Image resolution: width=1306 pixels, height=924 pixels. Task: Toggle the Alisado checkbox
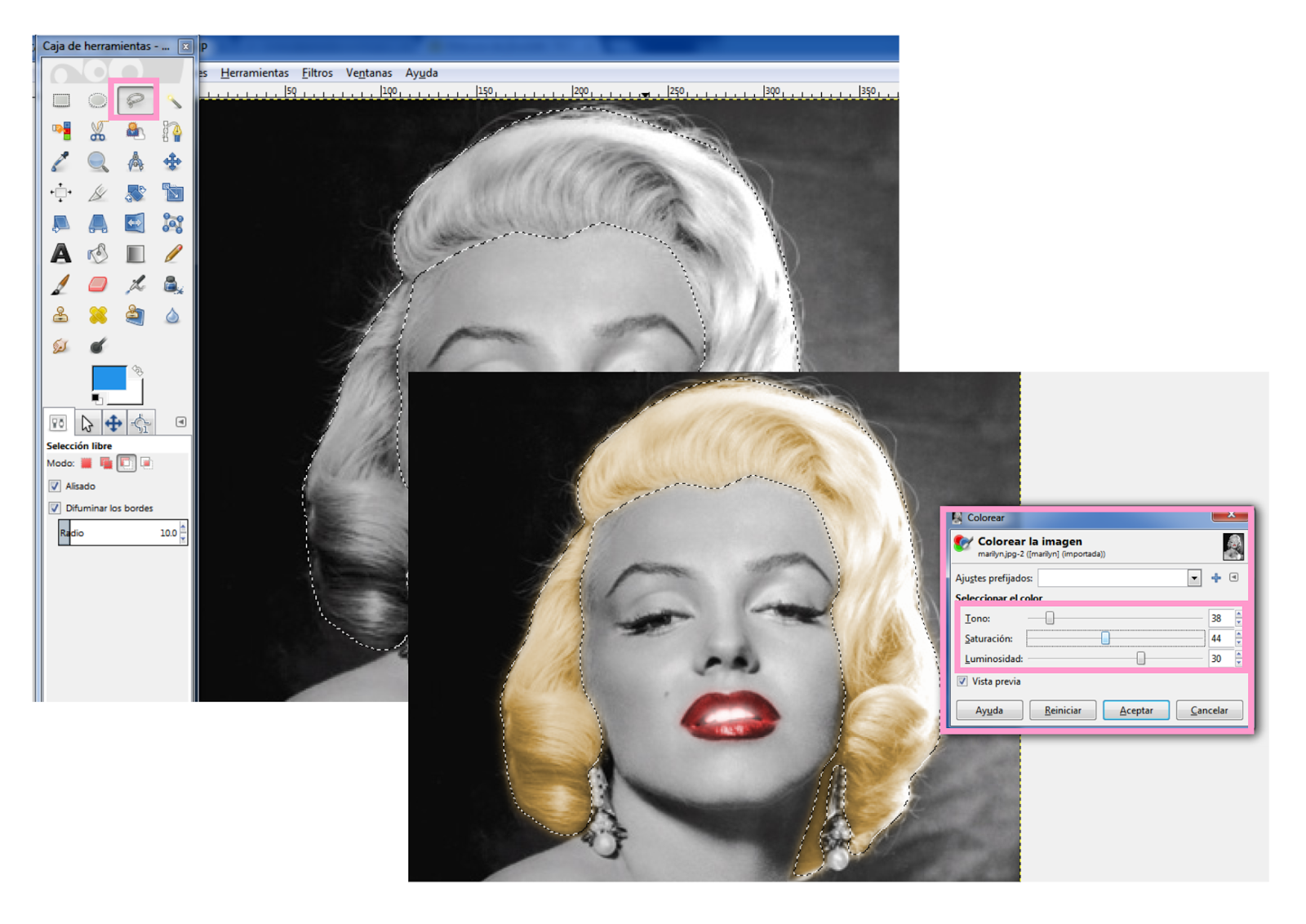pyautogui.click(x=55, y=486)
